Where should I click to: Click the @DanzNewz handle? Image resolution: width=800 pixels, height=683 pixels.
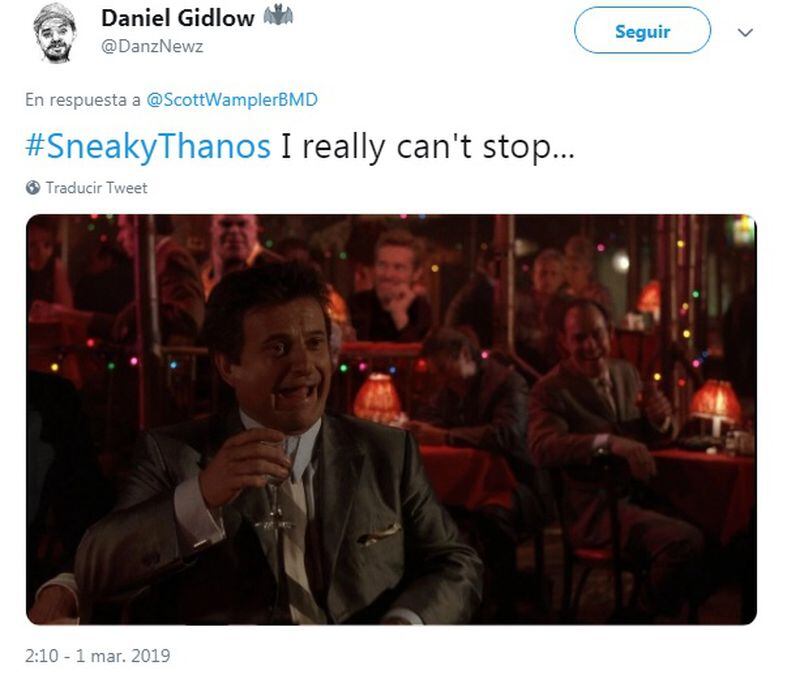point(152,46)
